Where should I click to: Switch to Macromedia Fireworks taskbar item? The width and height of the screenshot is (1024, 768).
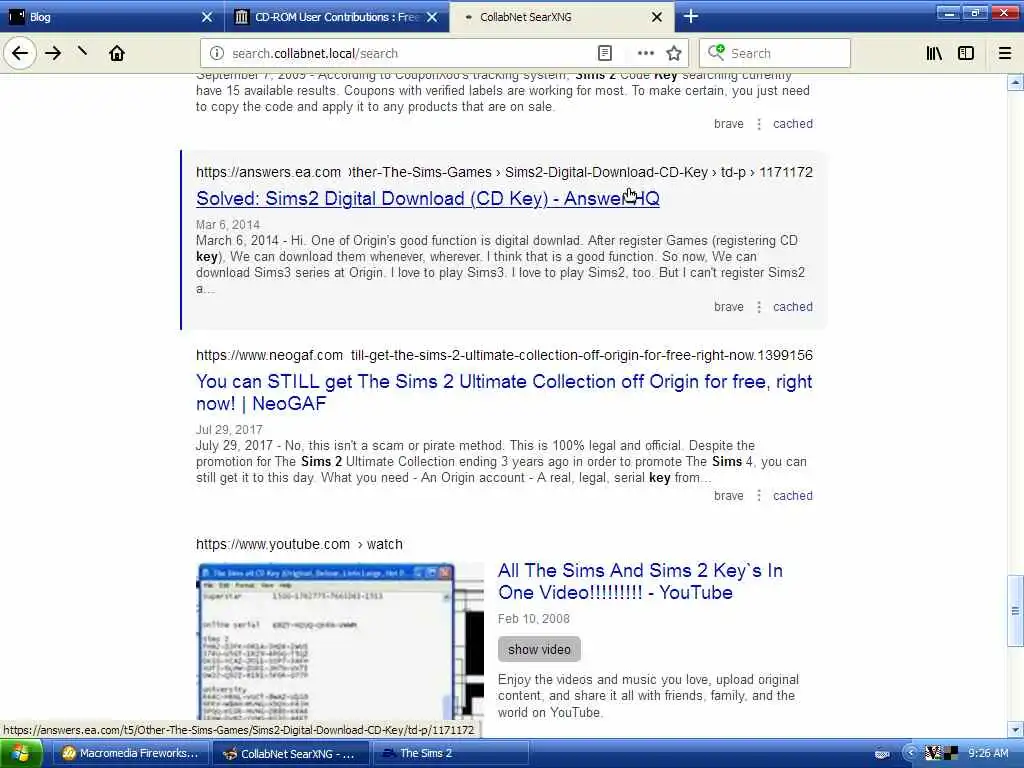[x=129, y=754]
